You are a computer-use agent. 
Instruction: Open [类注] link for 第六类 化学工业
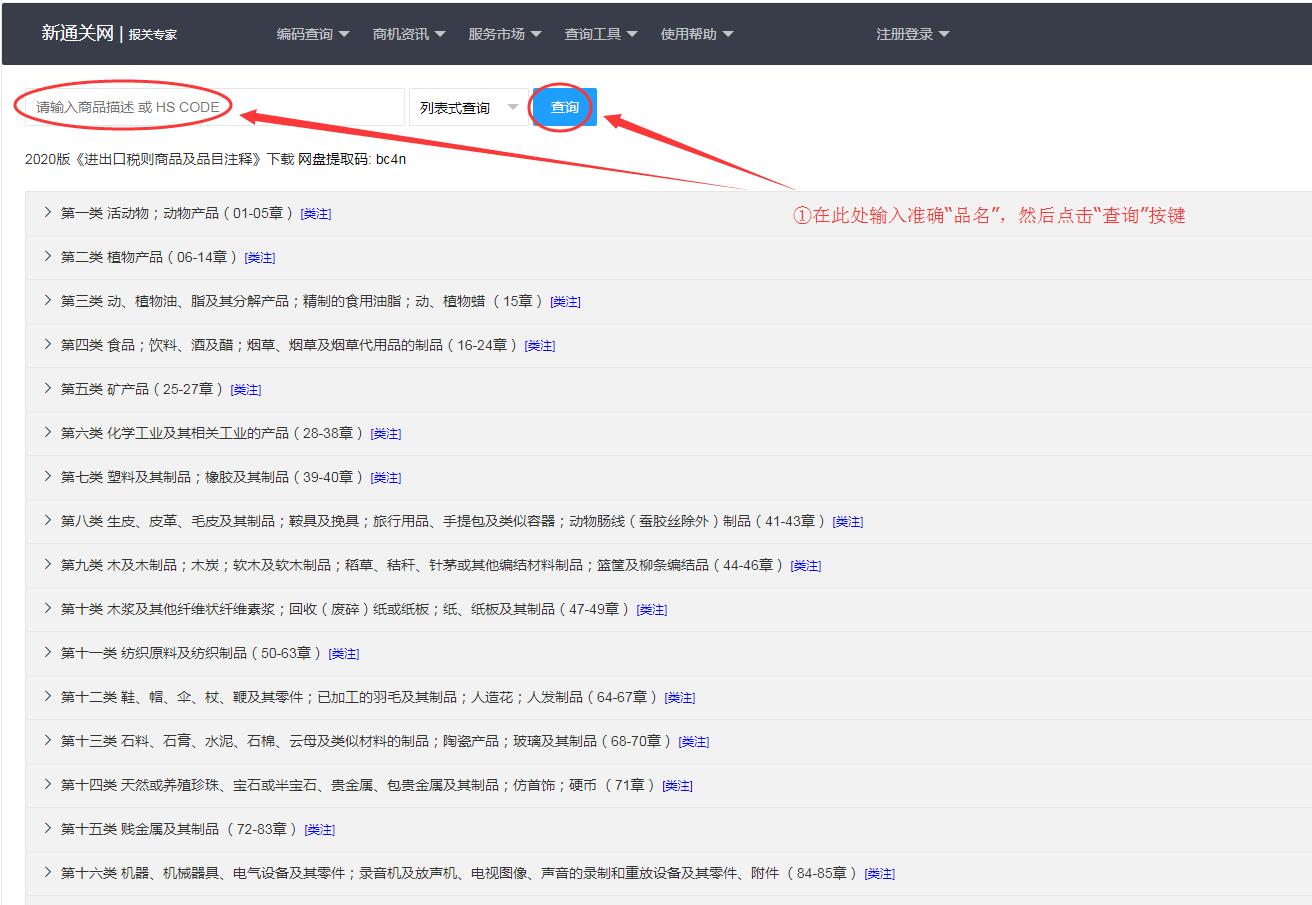click(386, 434)
